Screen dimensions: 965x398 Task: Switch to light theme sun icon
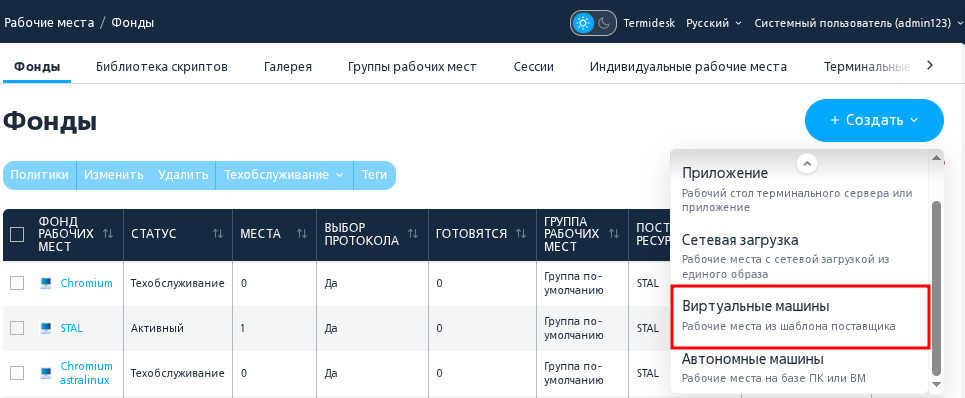[582, 23]
